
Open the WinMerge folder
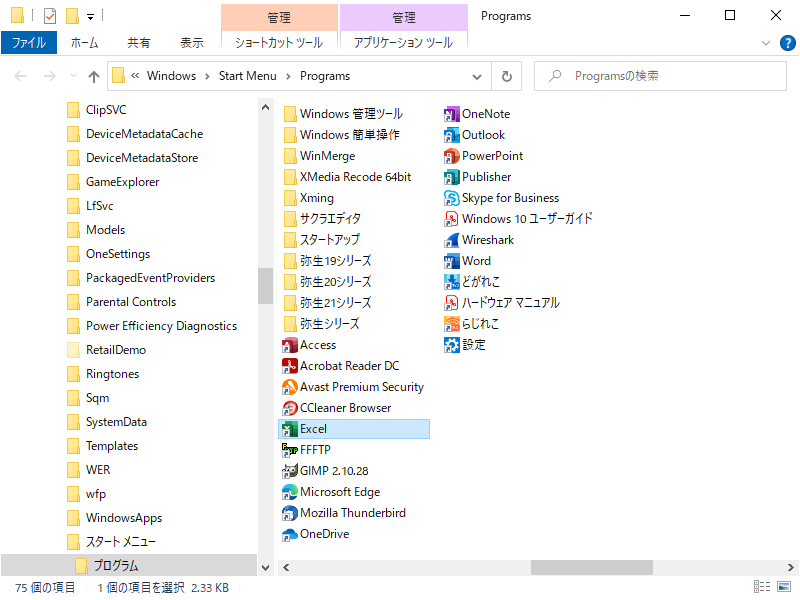319,156
